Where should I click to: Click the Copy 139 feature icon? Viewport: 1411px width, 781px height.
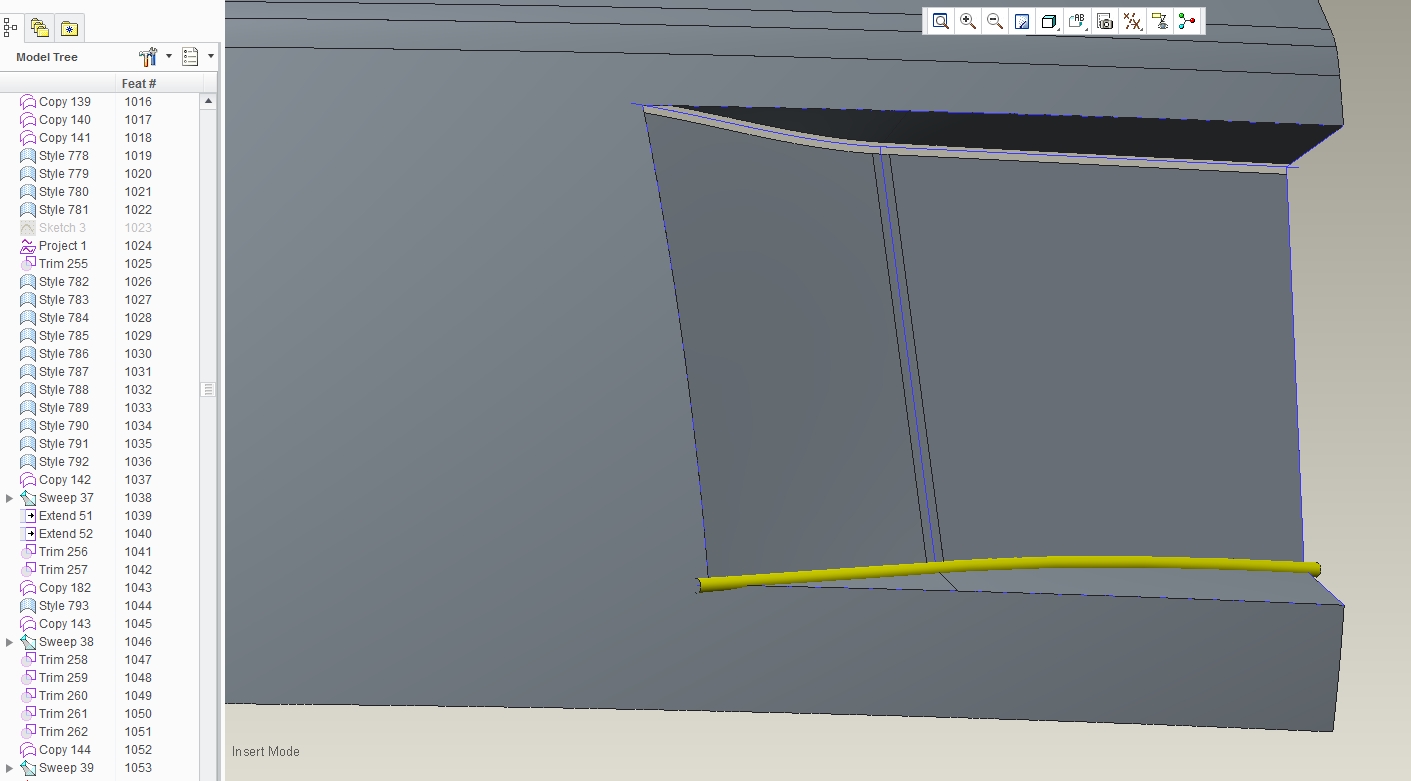(28, 102)
